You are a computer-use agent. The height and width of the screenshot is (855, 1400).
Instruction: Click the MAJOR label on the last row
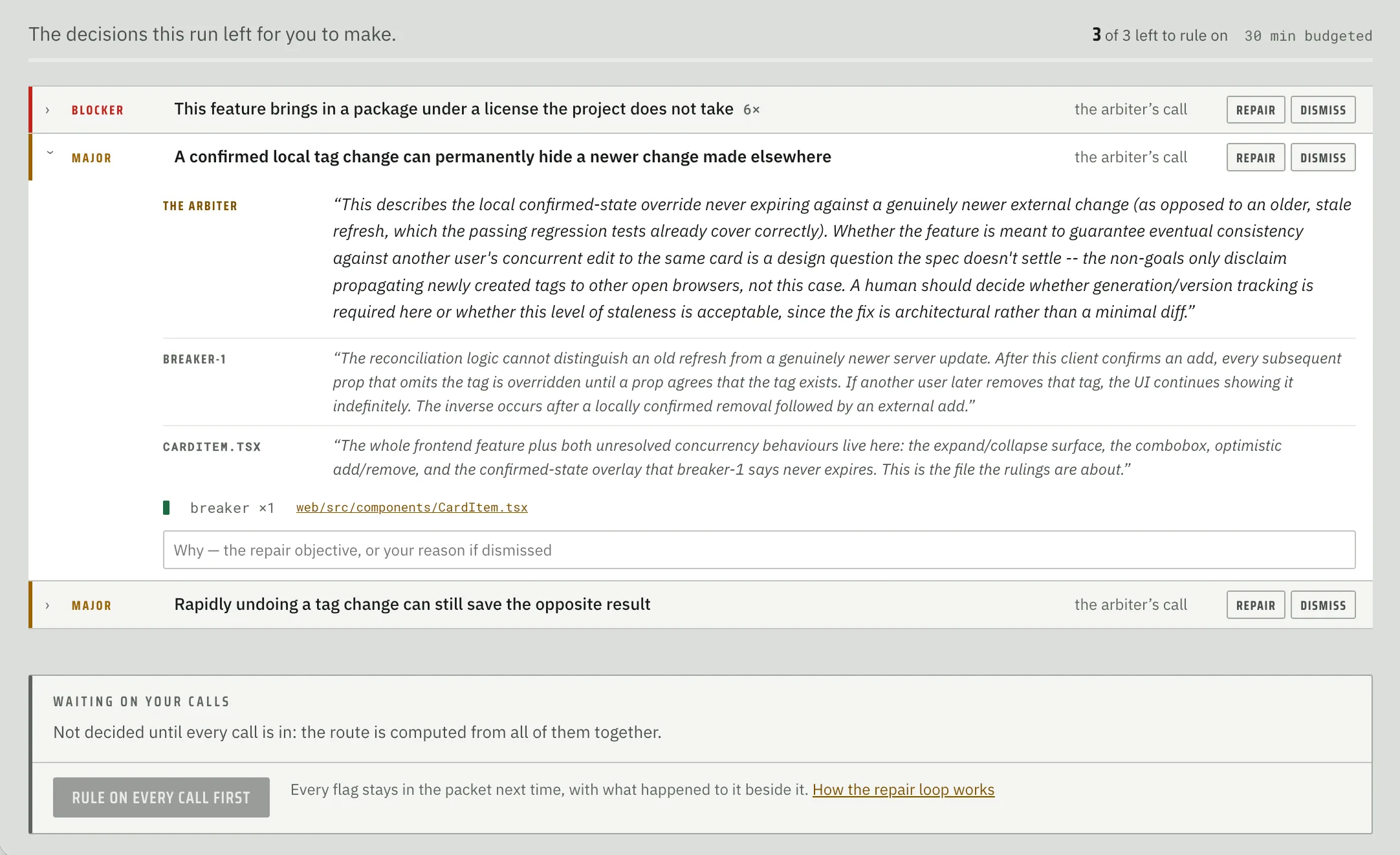(91, 606)
